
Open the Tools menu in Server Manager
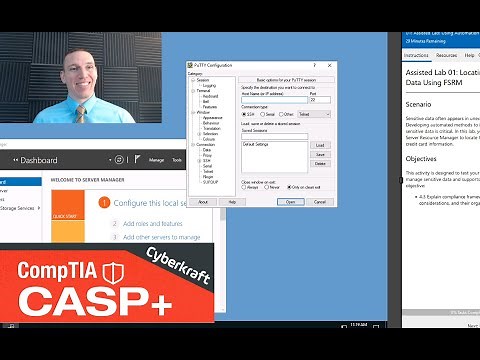tap(177, 160)
